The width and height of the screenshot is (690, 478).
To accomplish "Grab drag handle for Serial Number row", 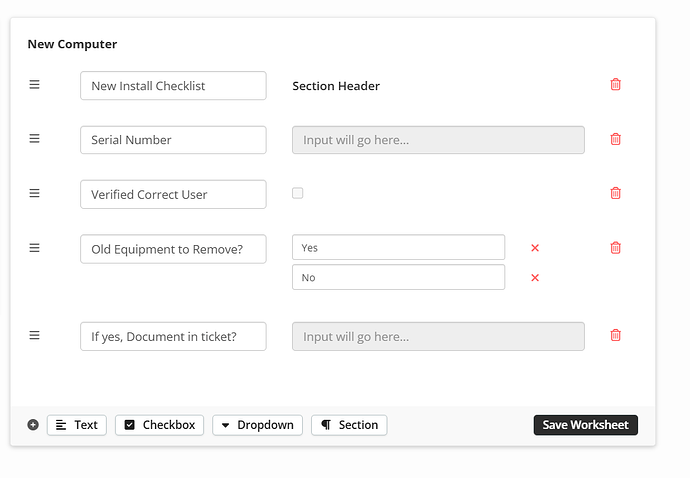I will (34, 139).
